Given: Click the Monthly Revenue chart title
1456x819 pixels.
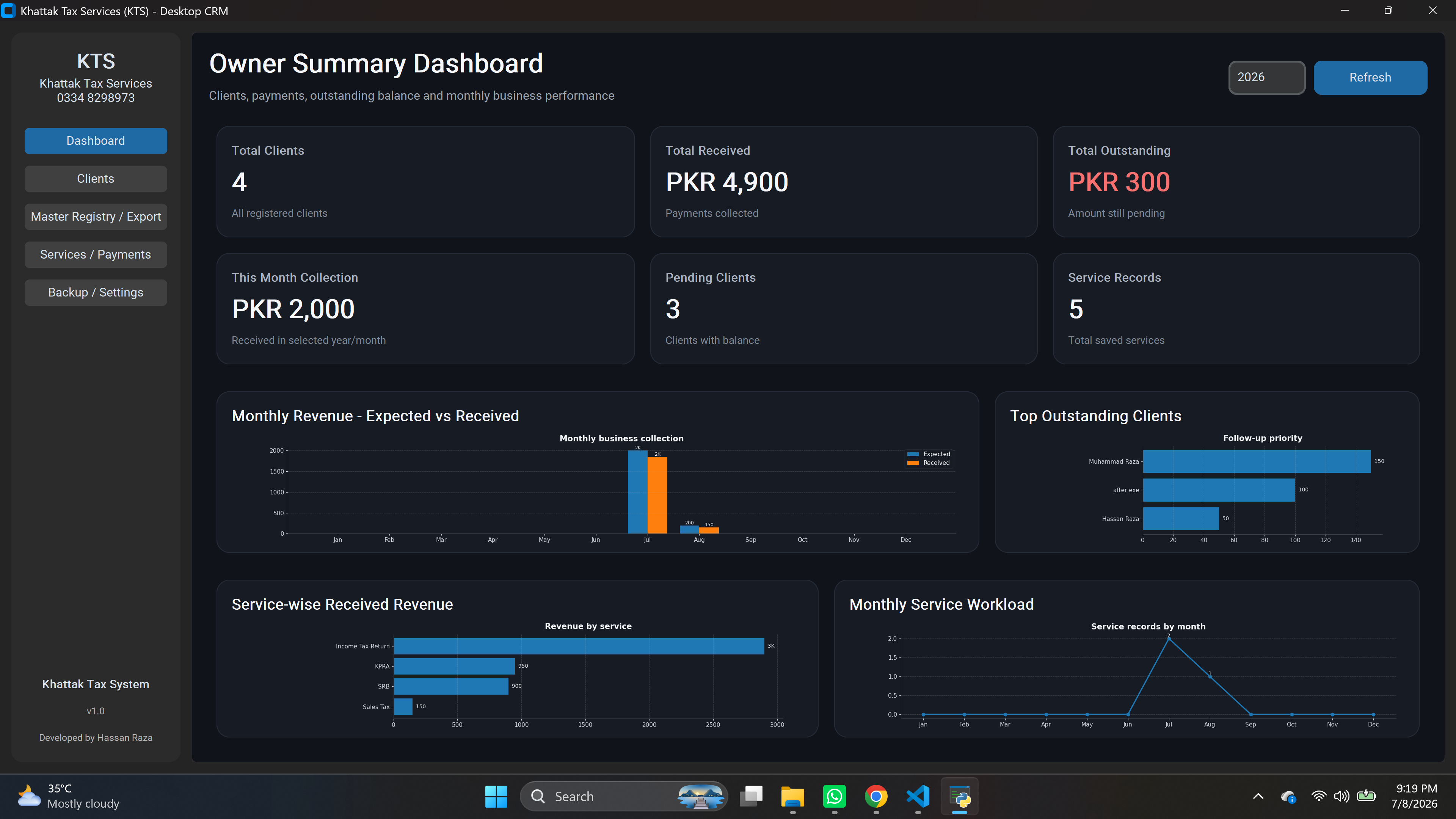Looking at the screenshot, I should tap(375, 416).
